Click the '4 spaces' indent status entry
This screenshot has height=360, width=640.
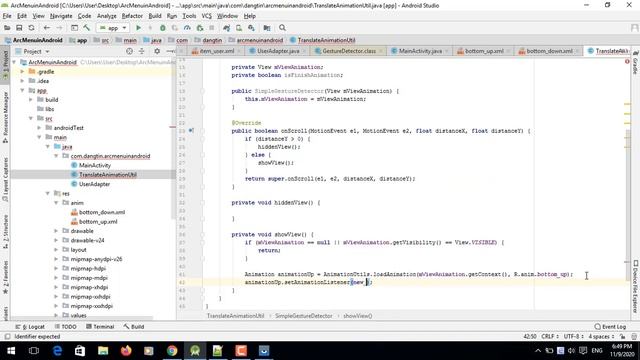[601, 337]
